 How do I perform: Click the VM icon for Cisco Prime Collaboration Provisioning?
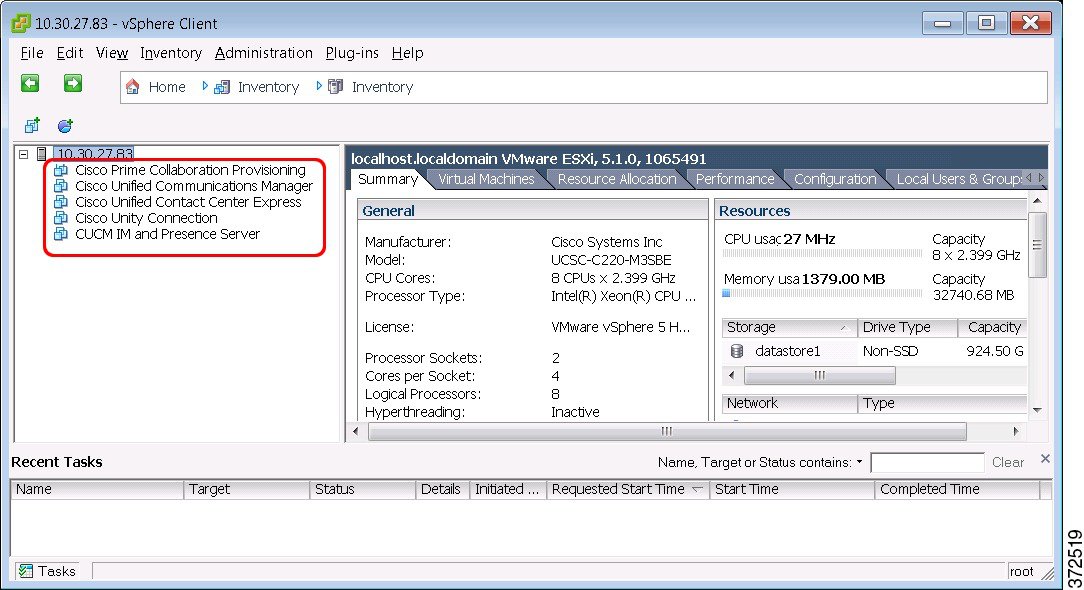[x=61, y=170]
